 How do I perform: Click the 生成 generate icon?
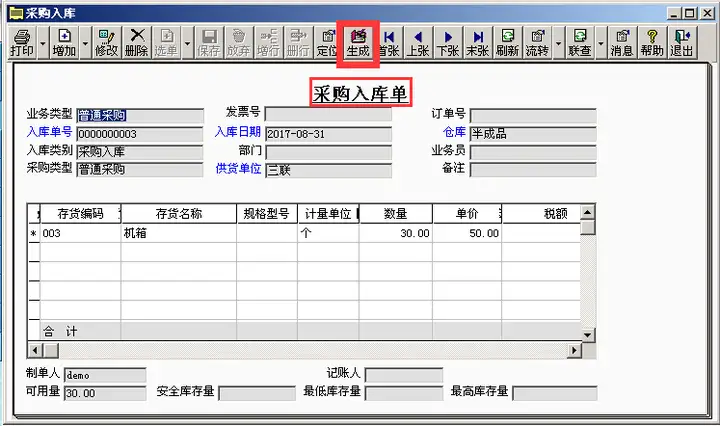(358, 43)
